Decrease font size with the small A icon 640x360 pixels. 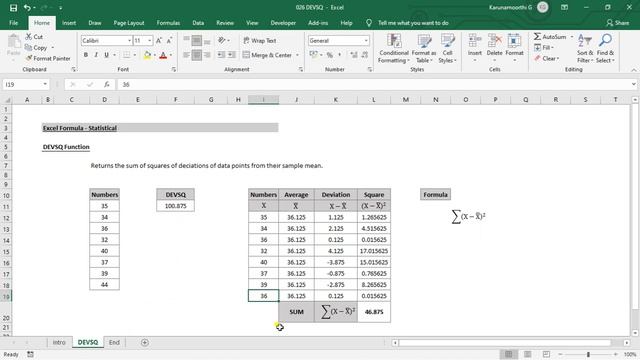pyautogui.click(x=169, y=40)
